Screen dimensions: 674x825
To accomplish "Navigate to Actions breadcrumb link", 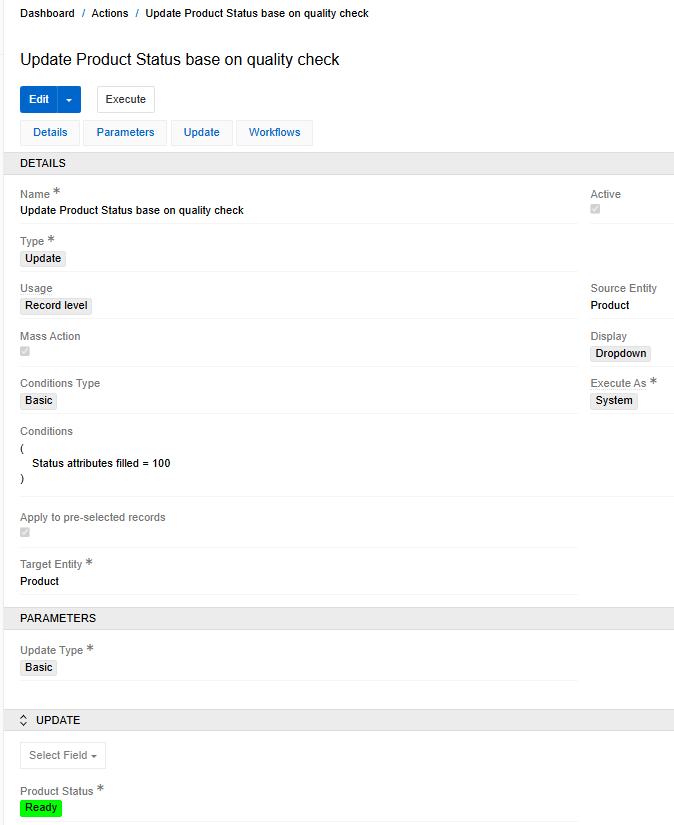I will coord(110,14).
